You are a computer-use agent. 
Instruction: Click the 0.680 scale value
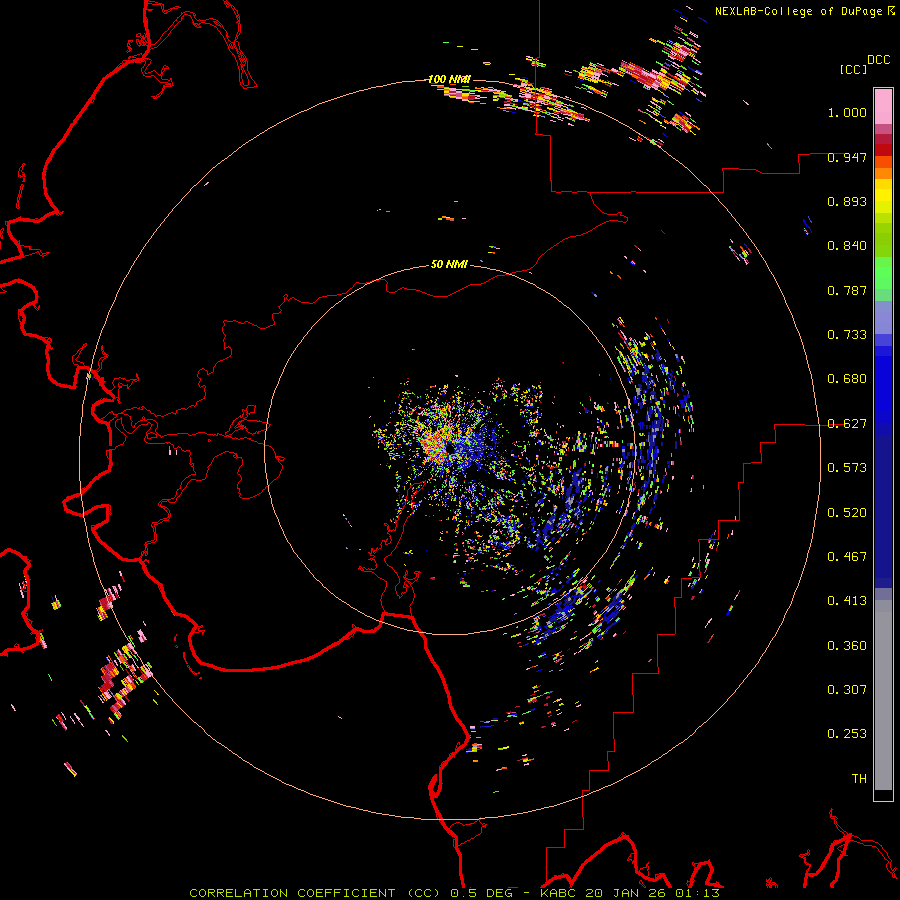coord(847,379)
